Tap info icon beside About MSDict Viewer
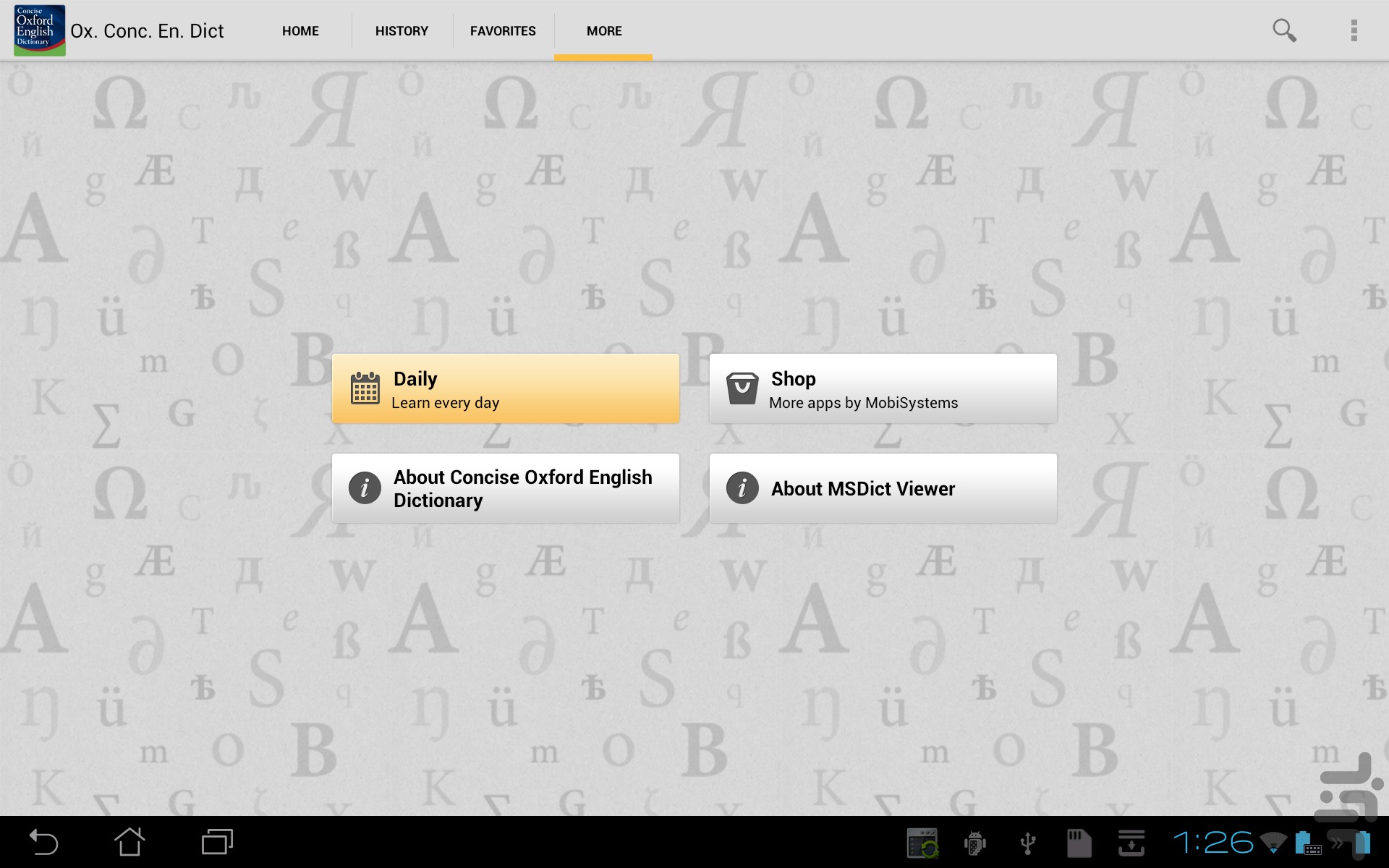This screenshot has height=868, width=1389. (742, 488)
